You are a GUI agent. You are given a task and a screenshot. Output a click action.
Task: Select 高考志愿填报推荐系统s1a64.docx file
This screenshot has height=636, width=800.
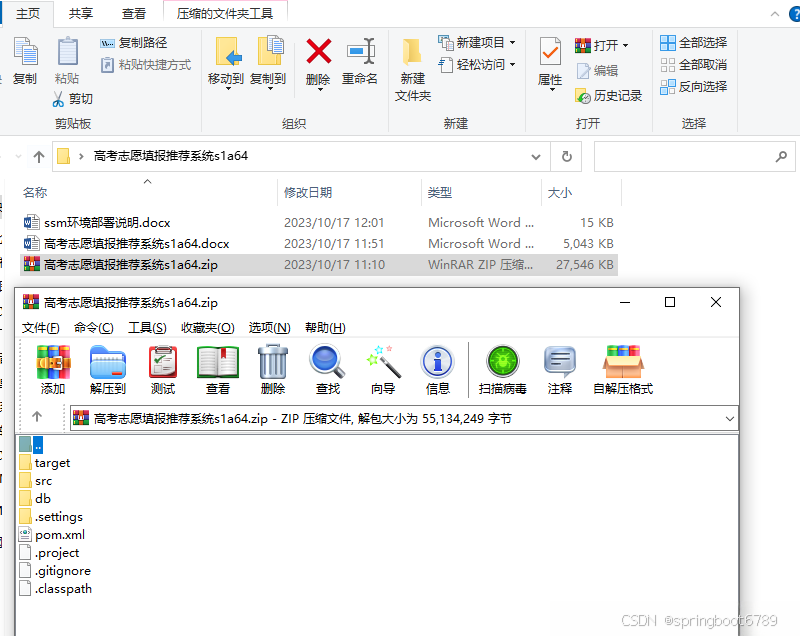point(319,243)
